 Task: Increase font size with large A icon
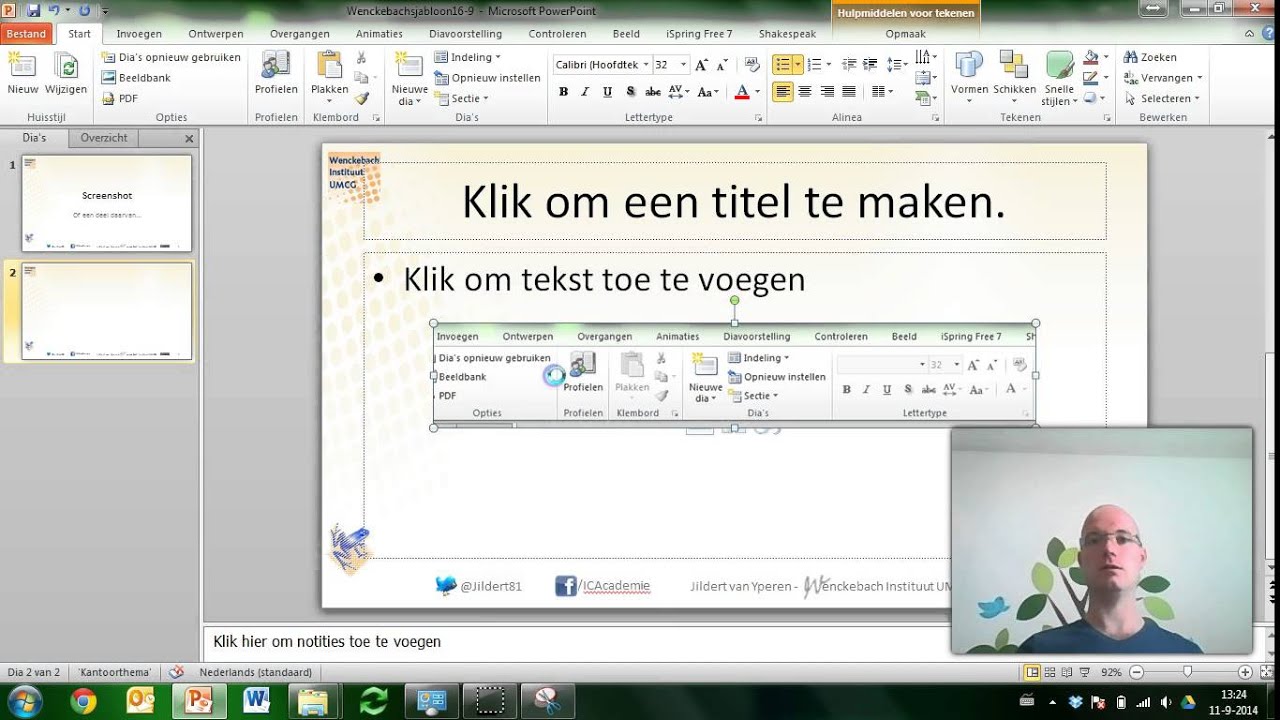pos(701,64)
